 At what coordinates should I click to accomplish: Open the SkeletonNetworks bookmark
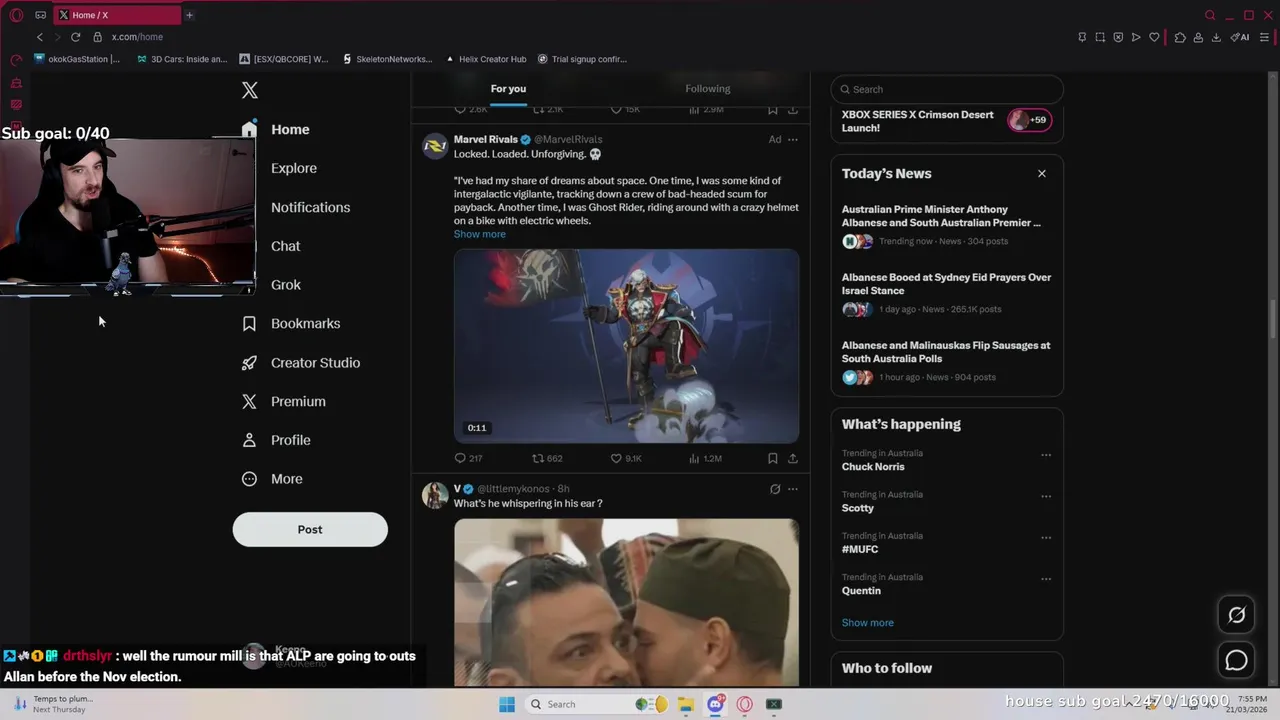point(388,59)
